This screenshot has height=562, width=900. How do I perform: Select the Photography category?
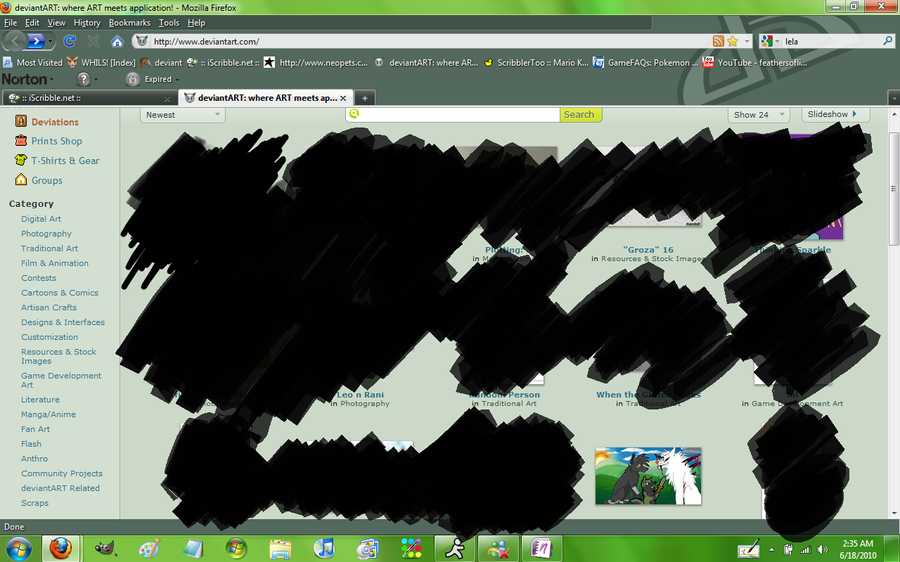pyautogui.click(x=46, y=234)
